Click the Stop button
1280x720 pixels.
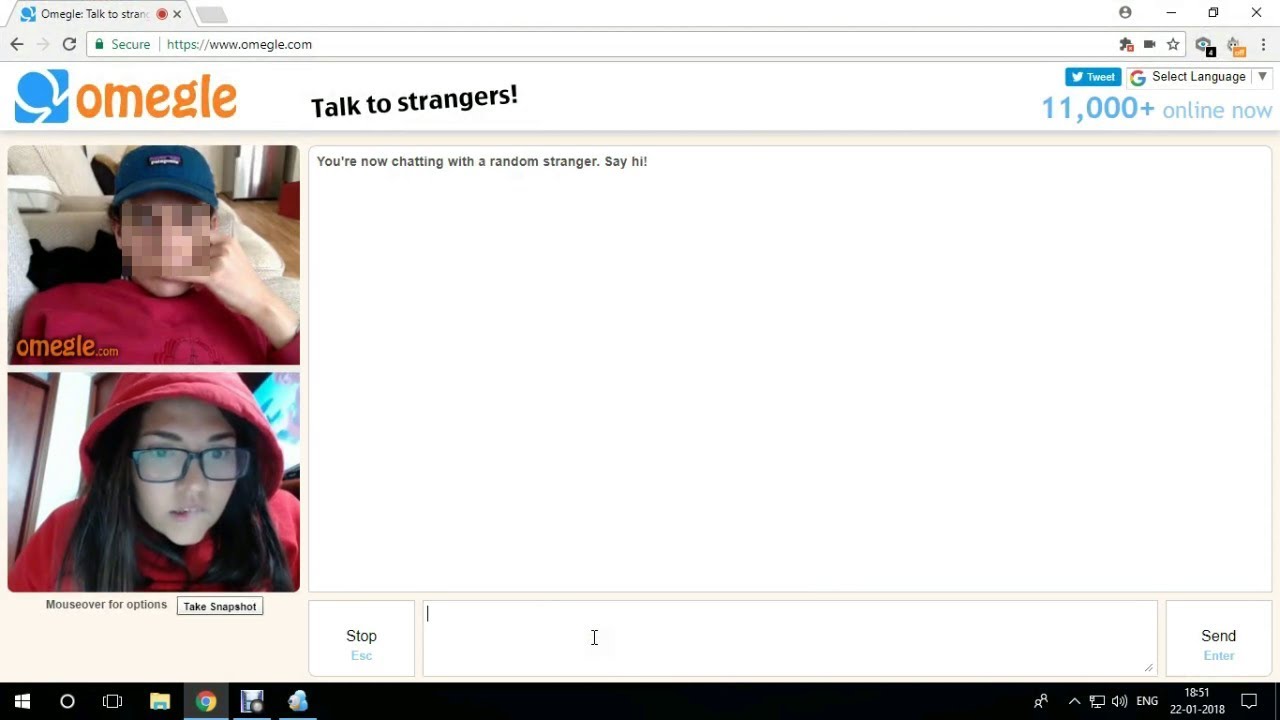(x=361, y=638)
